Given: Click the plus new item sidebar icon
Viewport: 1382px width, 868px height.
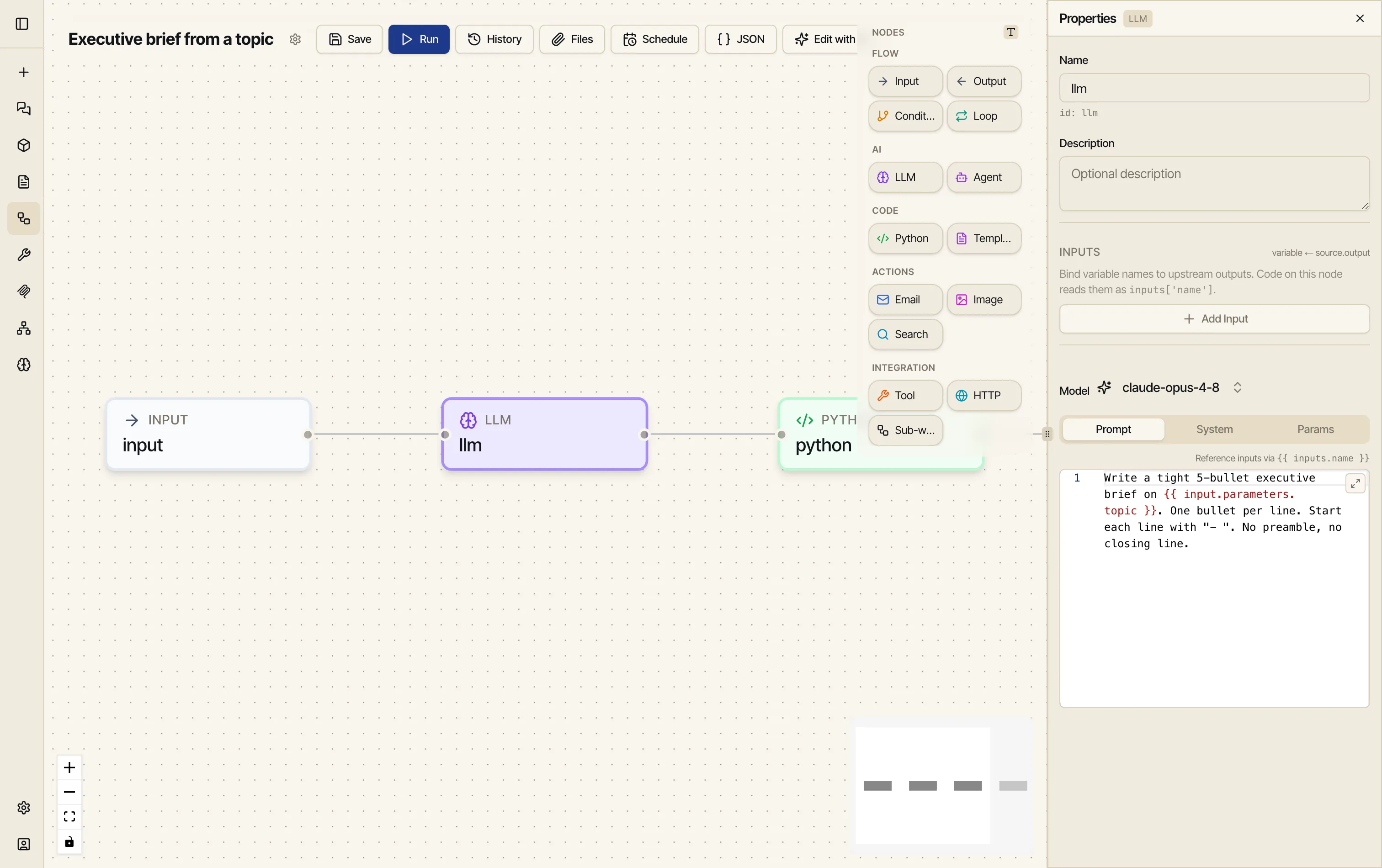Looking at the screenshot, I should 23,72.
